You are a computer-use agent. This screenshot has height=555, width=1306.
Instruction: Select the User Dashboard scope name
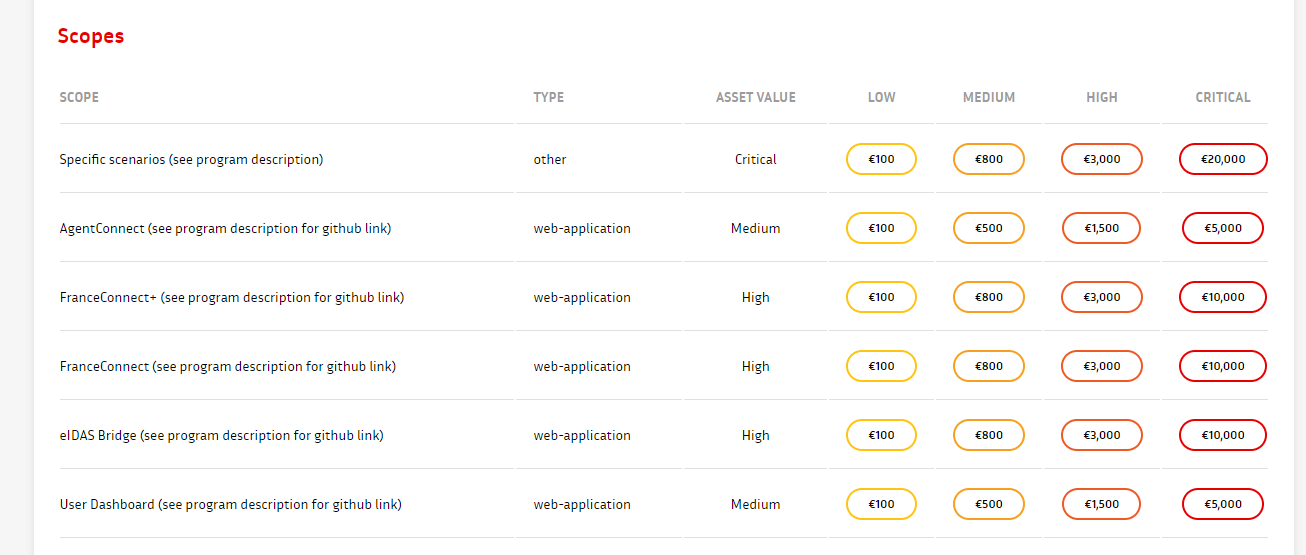(x=231, y=504)
